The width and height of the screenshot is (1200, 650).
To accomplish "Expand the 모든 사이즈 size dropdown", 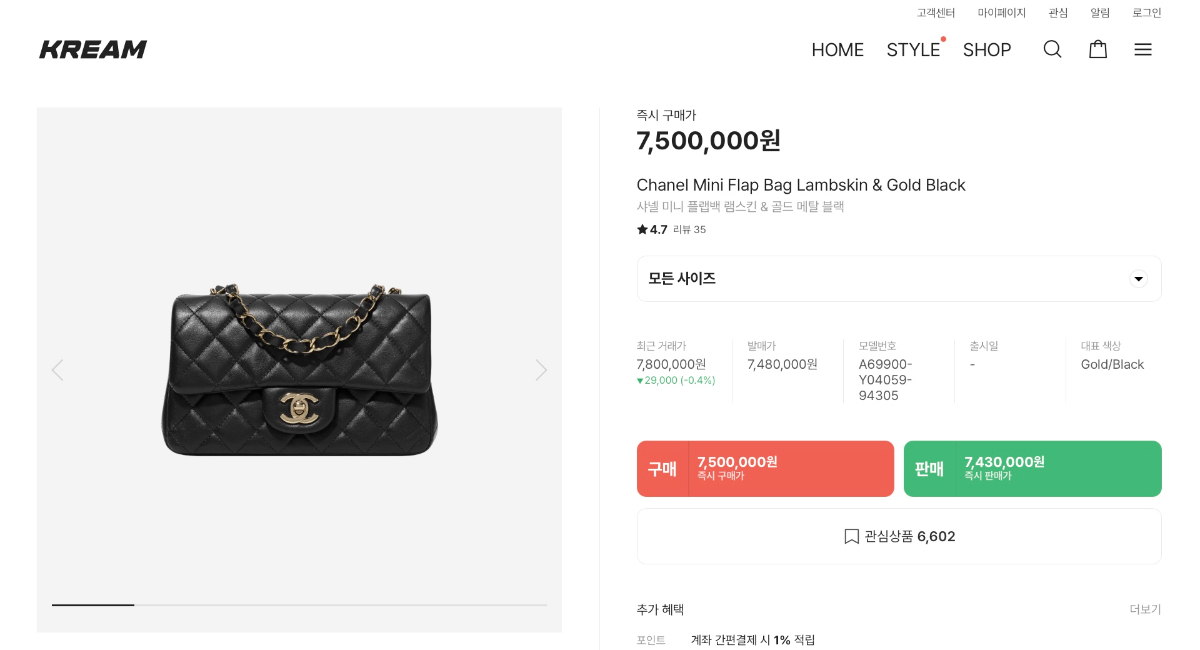I will 880,279.
